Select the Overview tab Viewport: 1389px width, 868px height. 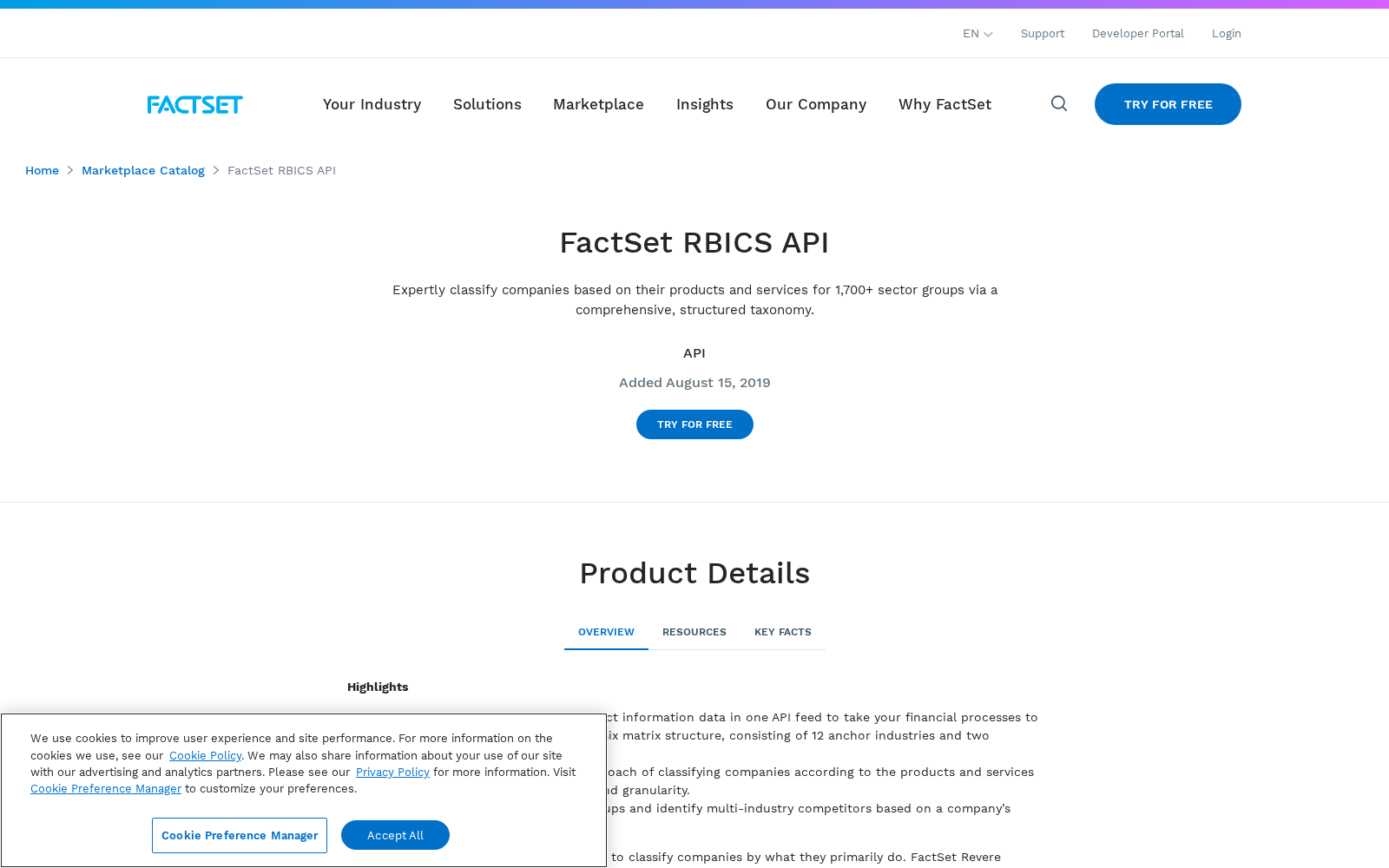coord(606,632)
